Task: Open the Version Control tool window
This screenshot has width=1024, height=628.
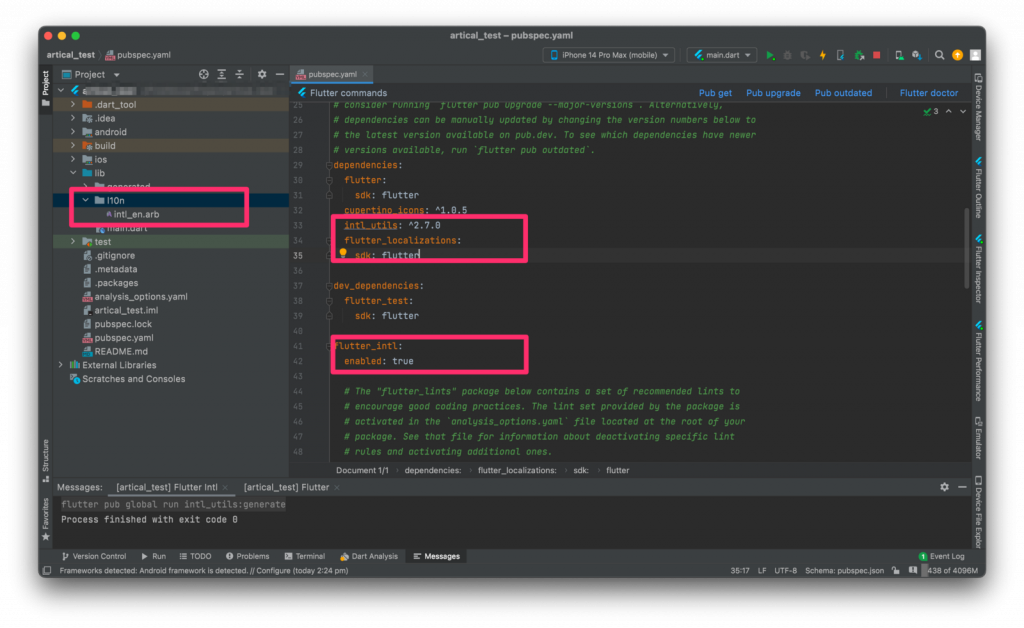Action: coord(93,556)
